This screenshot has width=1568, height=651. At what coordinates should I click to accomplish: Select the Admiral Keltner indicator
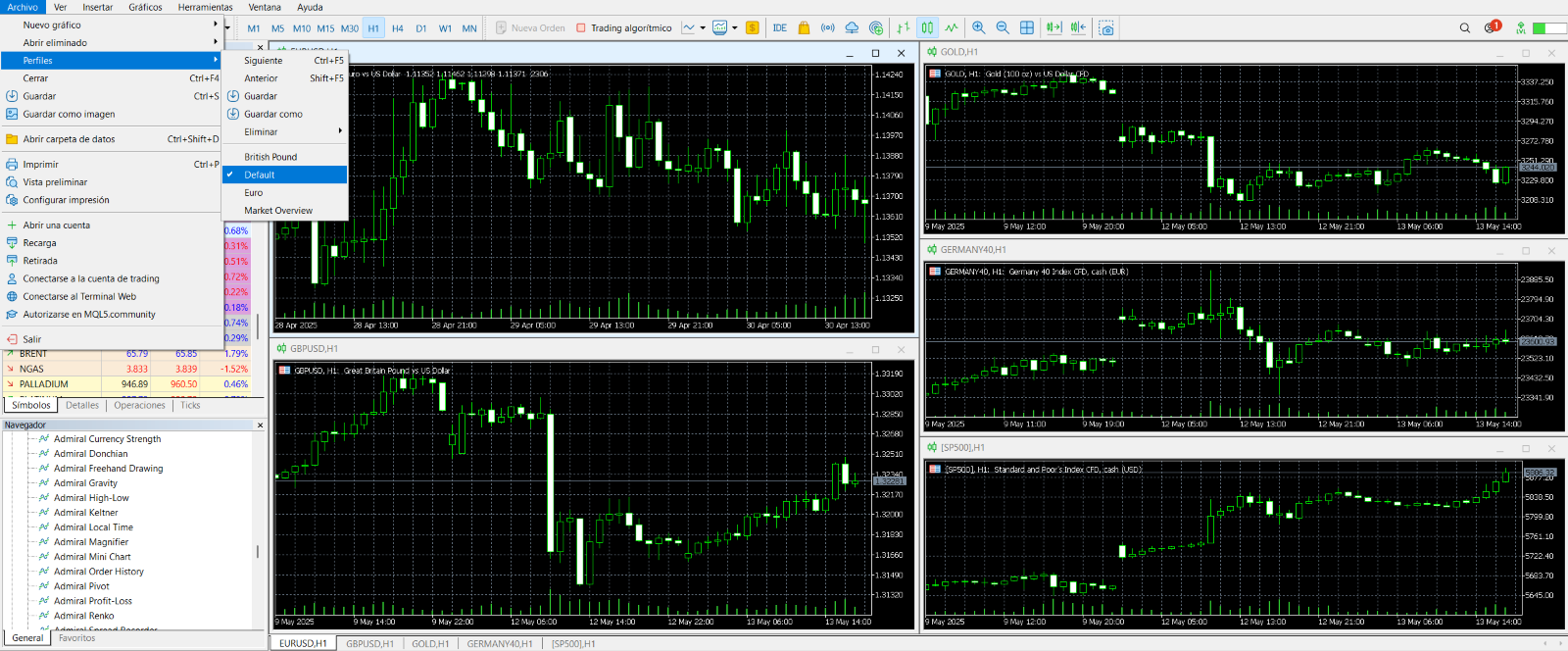(85, 513)
